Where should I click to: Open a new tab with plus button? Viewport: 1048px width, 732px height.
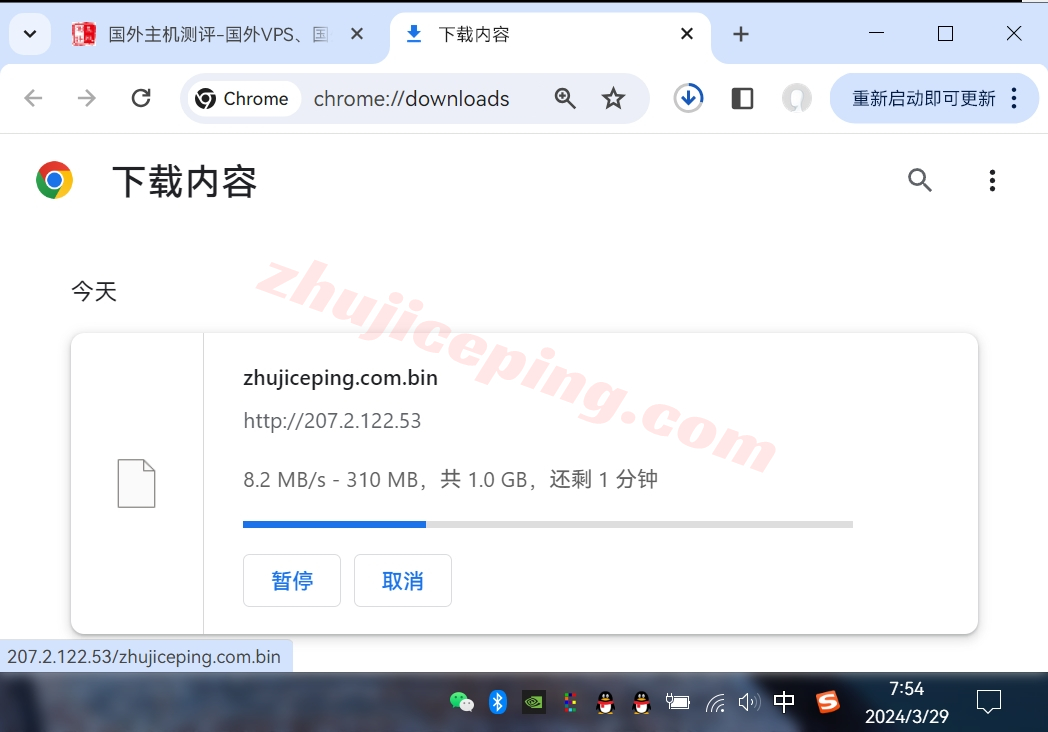[741, 34]
